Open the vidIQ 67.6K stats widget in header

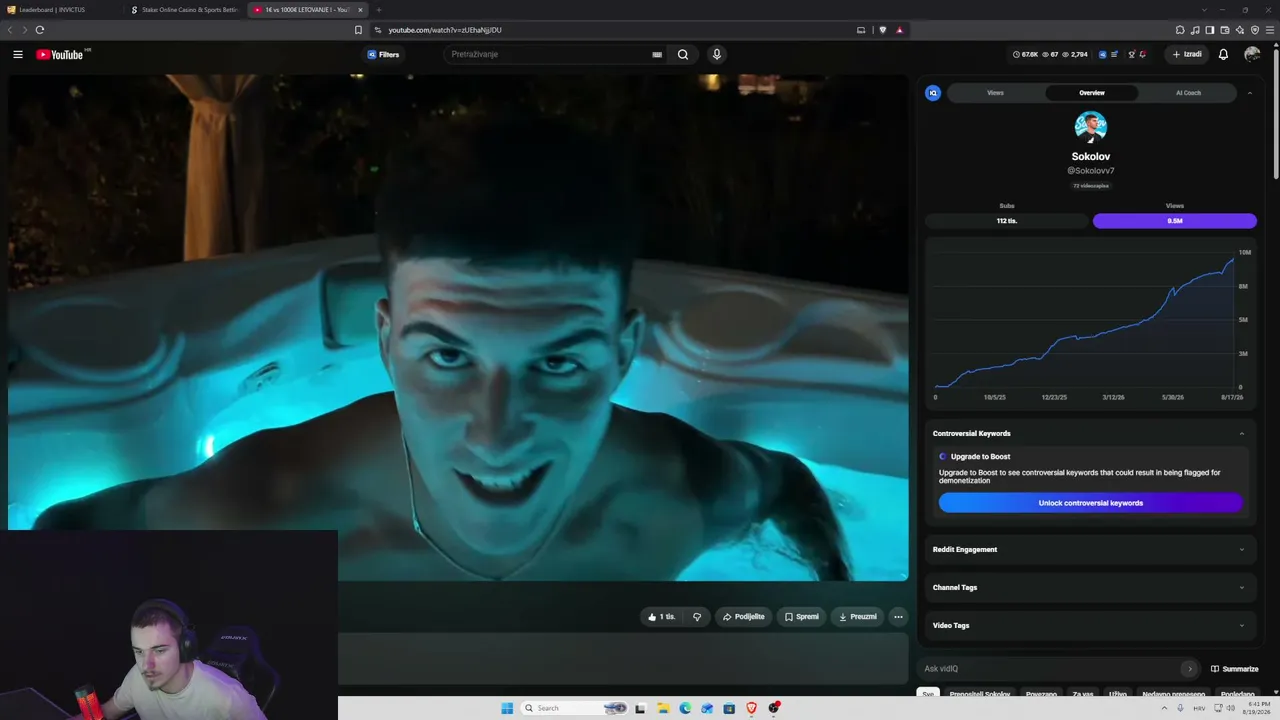(x=1026, y=54)
